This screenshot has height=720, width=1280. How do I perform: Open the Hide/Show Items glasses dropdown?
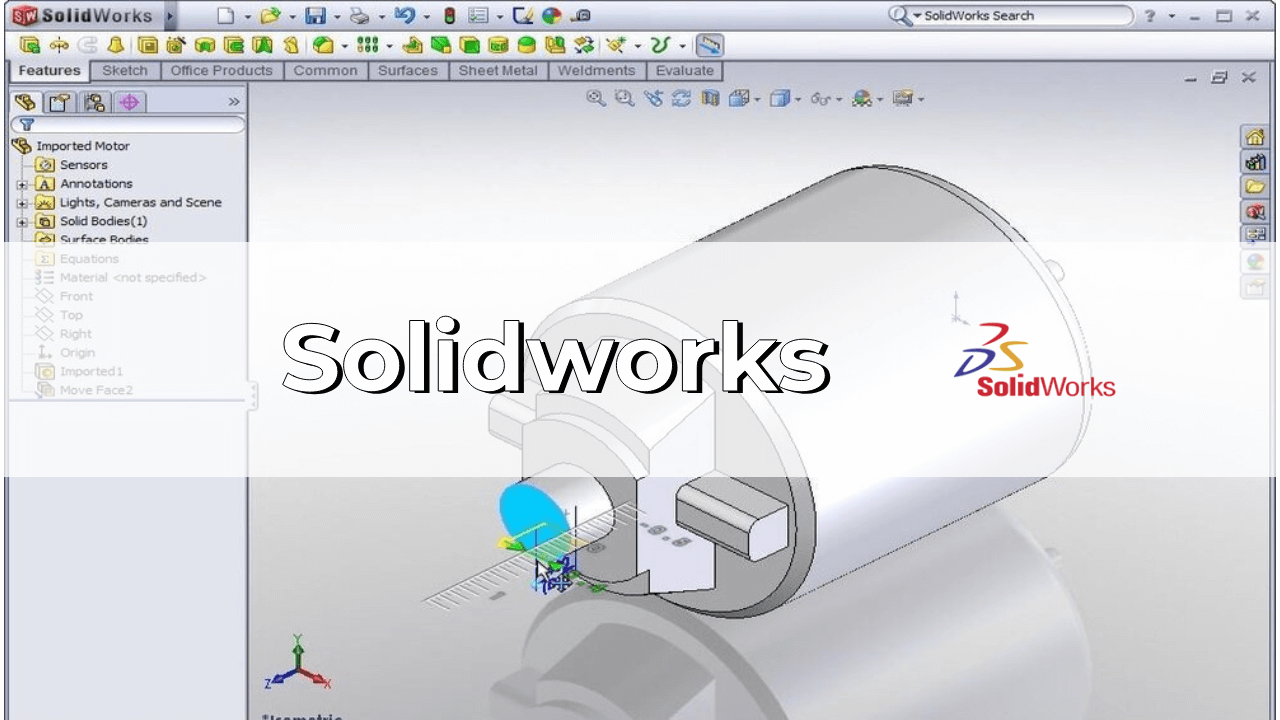839,99
